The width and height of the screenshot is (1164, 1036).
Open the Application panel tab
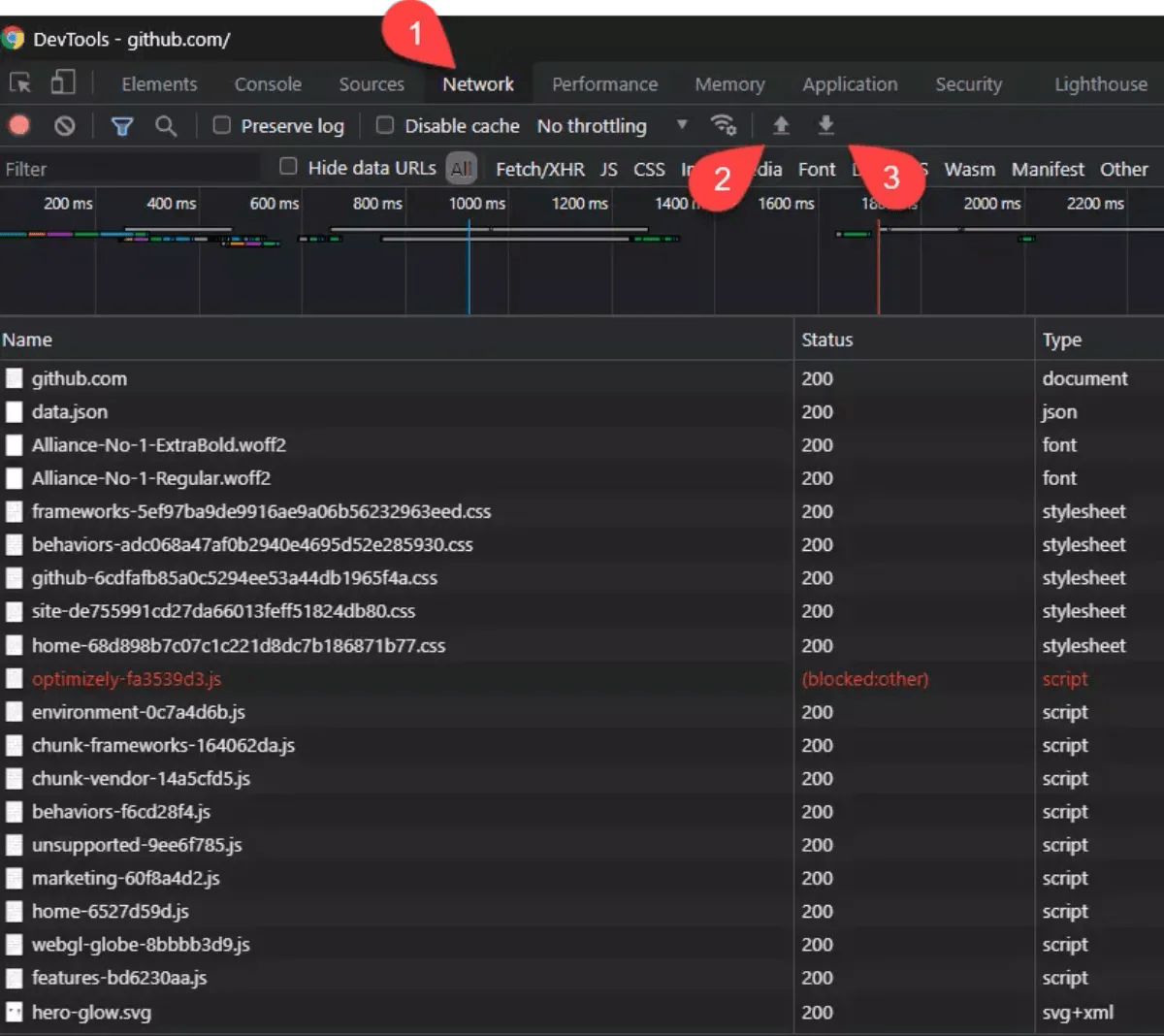[x=849, y=83]
